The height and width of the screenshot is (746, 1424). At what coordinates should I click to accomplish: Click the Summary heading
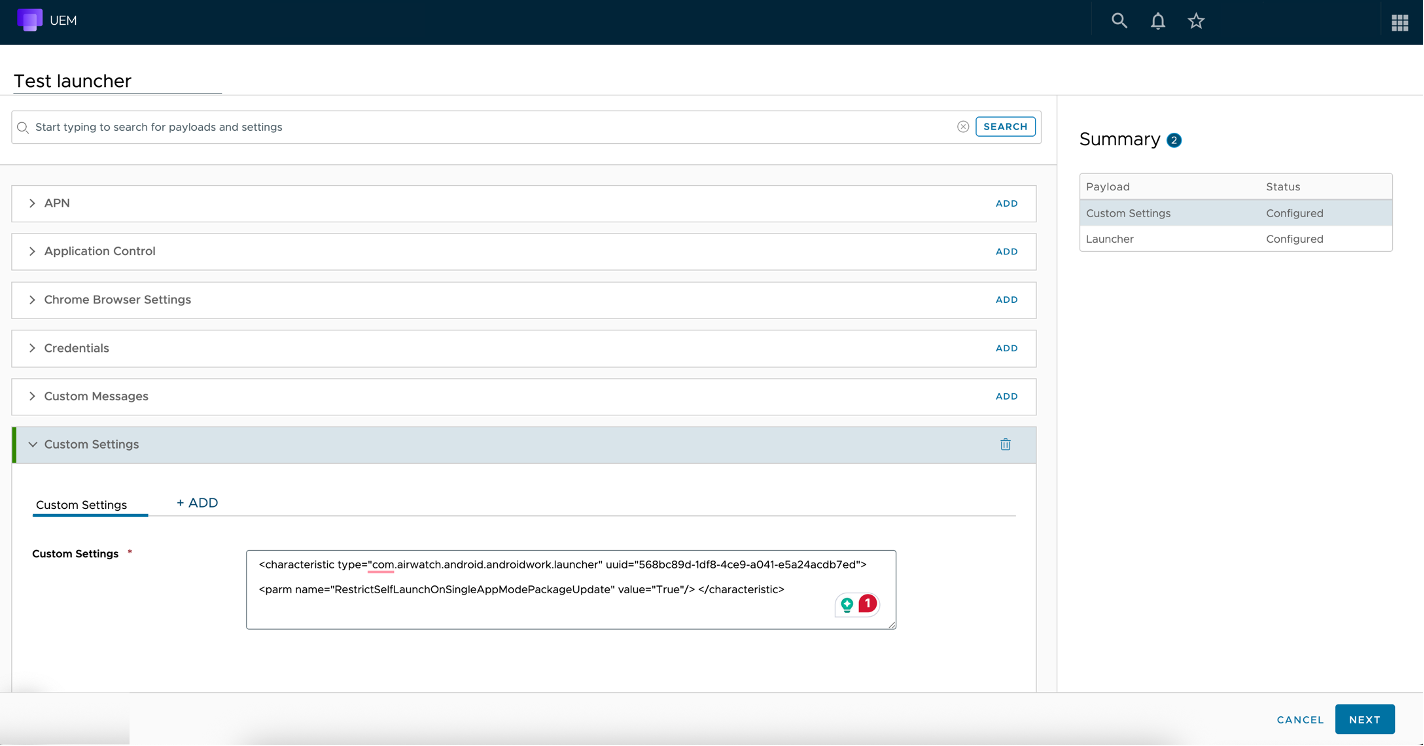[x=1119, y=139]
